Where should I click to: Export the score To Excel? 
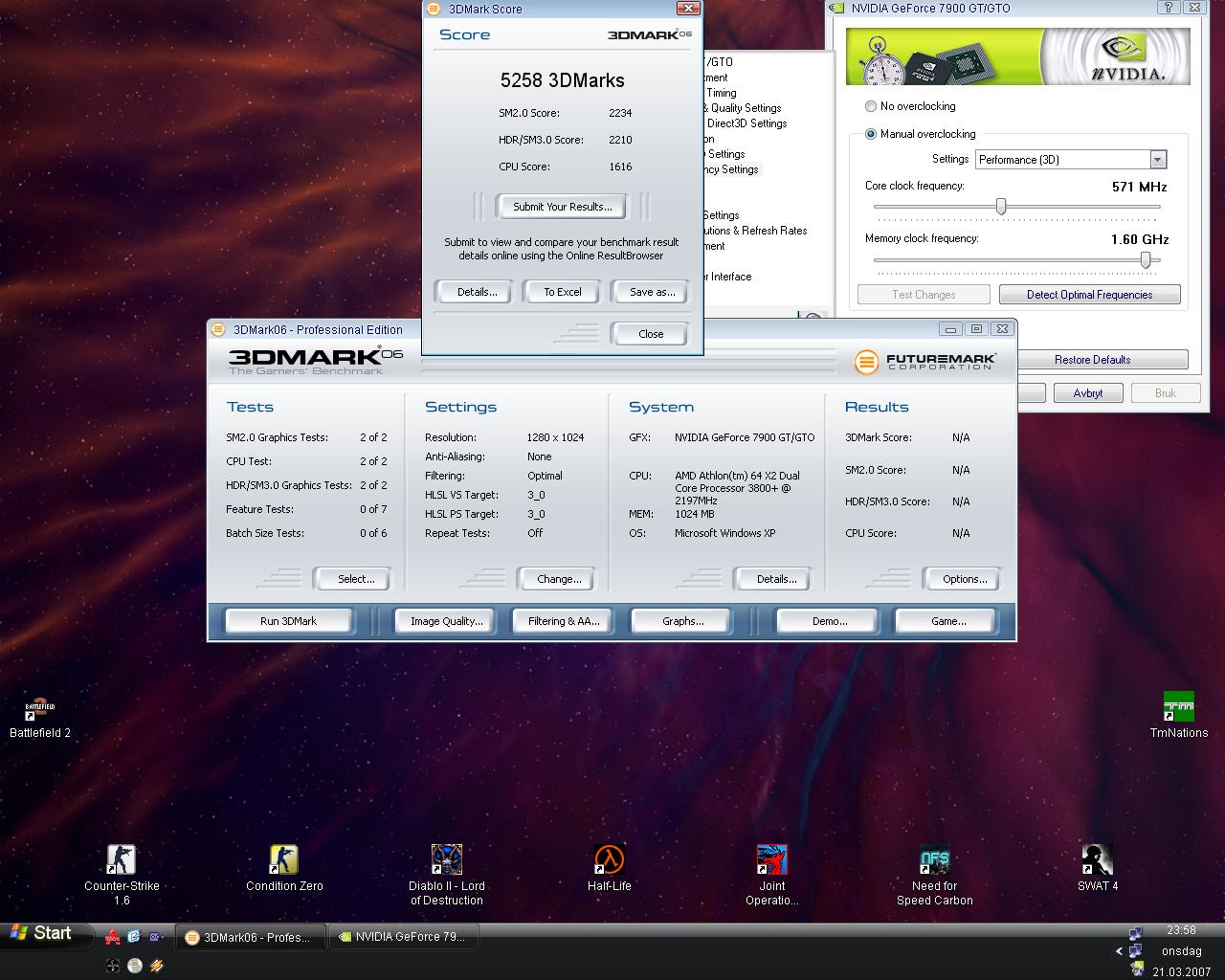(563, 292)
